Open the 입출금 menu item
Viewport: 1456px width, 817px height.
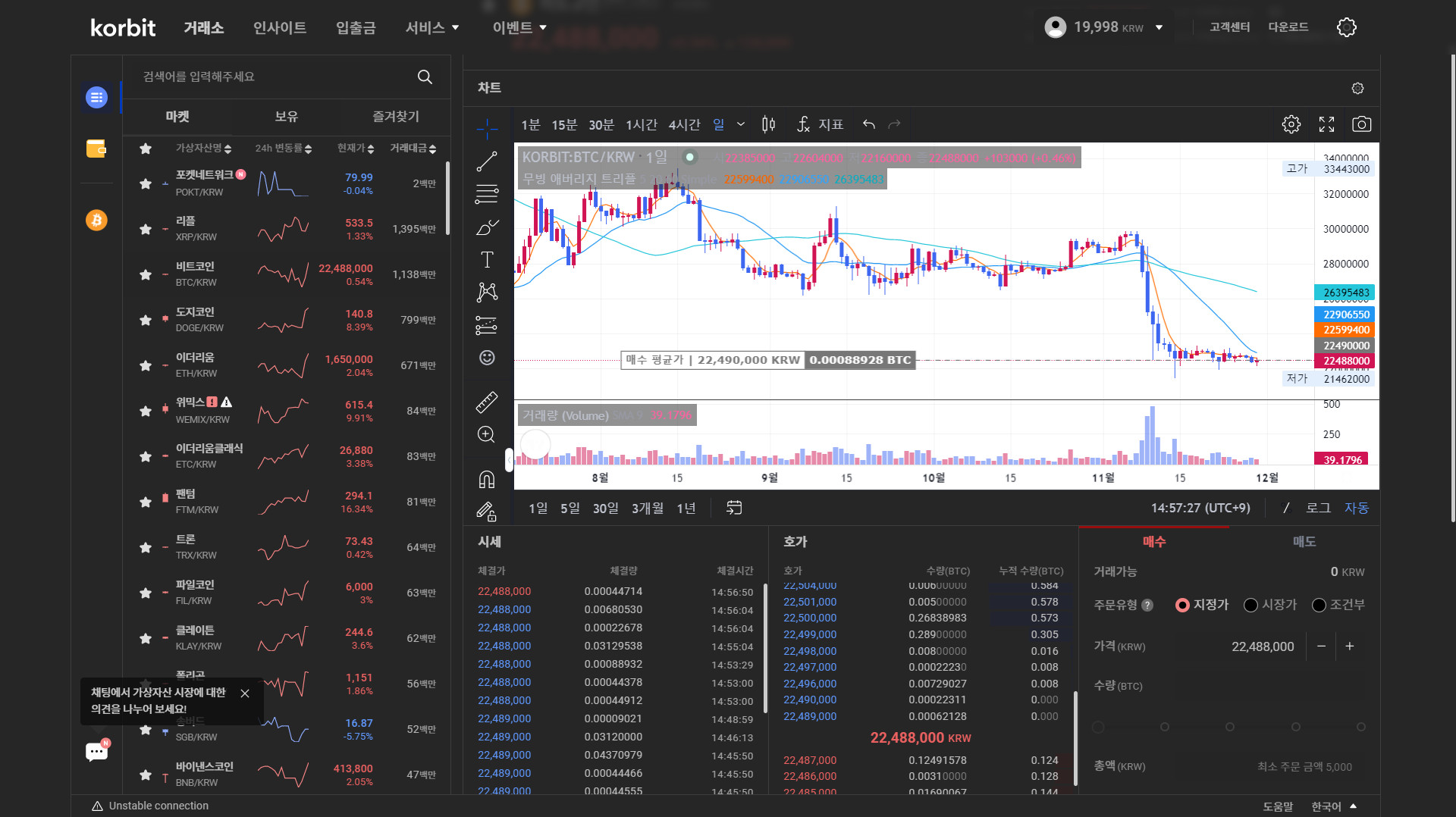tap(356, 28)
